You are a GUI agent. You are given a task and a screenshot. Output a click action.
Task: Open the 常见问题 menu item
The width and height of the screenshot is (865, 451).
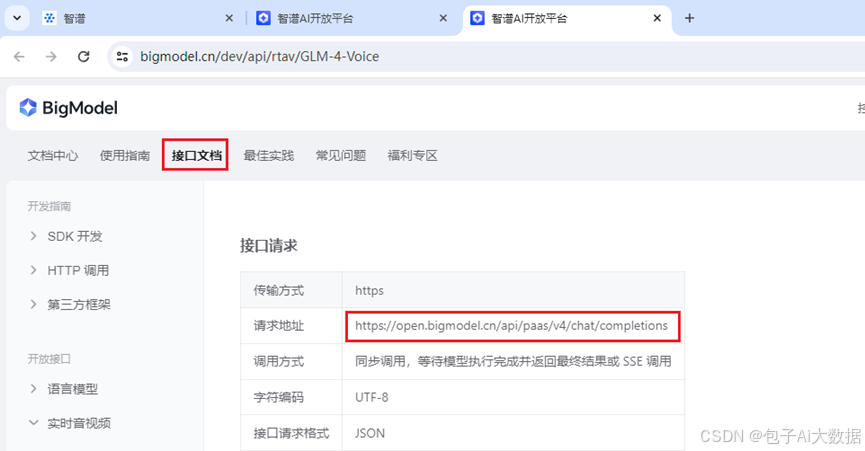(340, 155)
